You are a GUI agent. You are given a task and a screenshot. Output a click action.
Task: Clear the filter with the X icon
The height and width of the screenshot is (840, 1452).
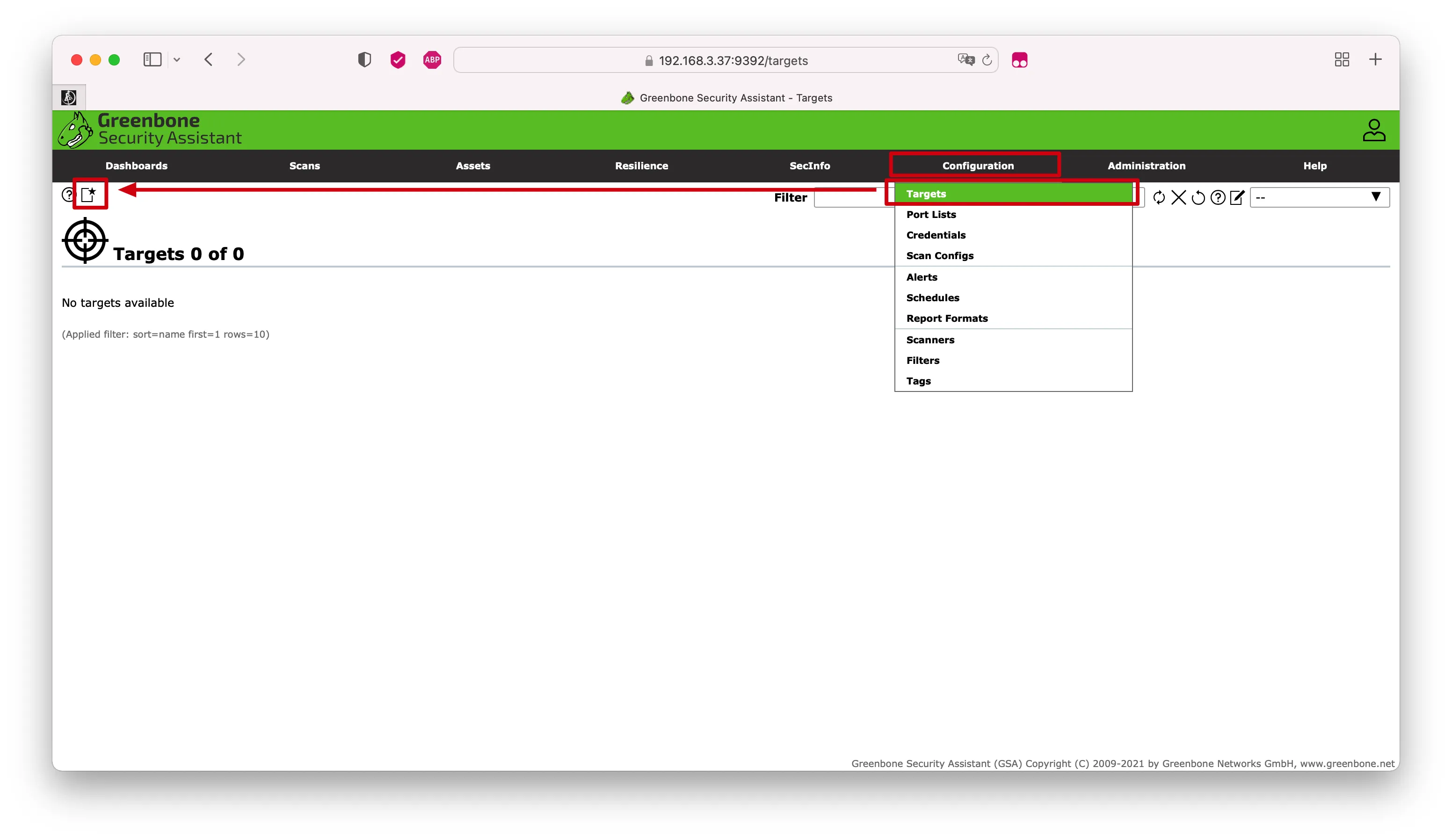tap(1178, 198)
